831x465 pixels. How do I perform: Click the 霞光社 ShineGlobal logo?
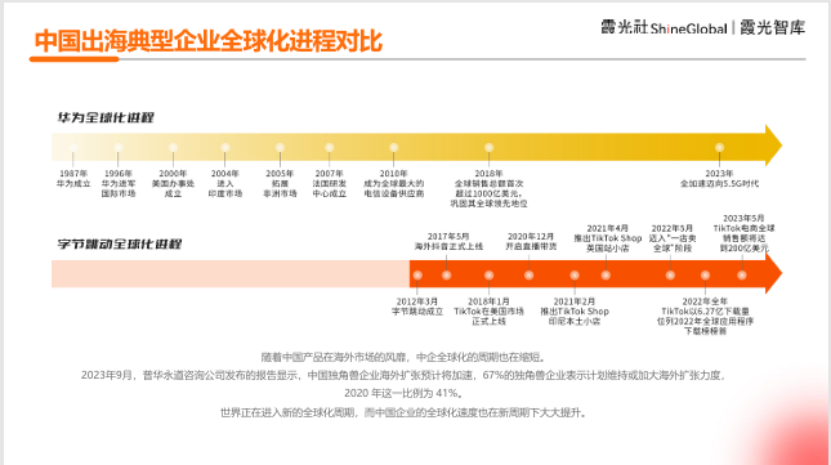click(x=664, y=28)
